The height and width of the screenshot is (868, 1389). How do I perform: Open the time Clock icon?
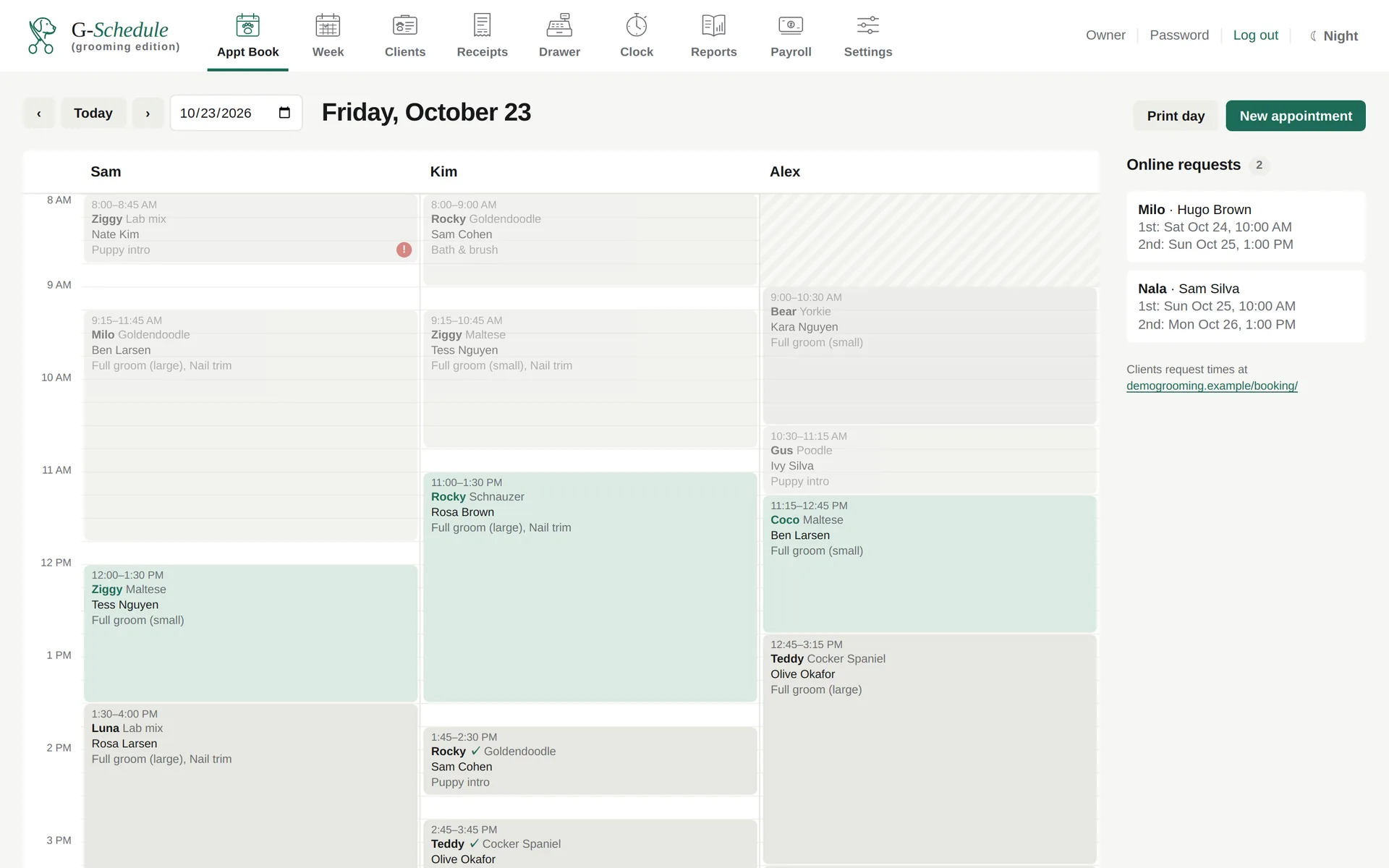pos(637,26)
